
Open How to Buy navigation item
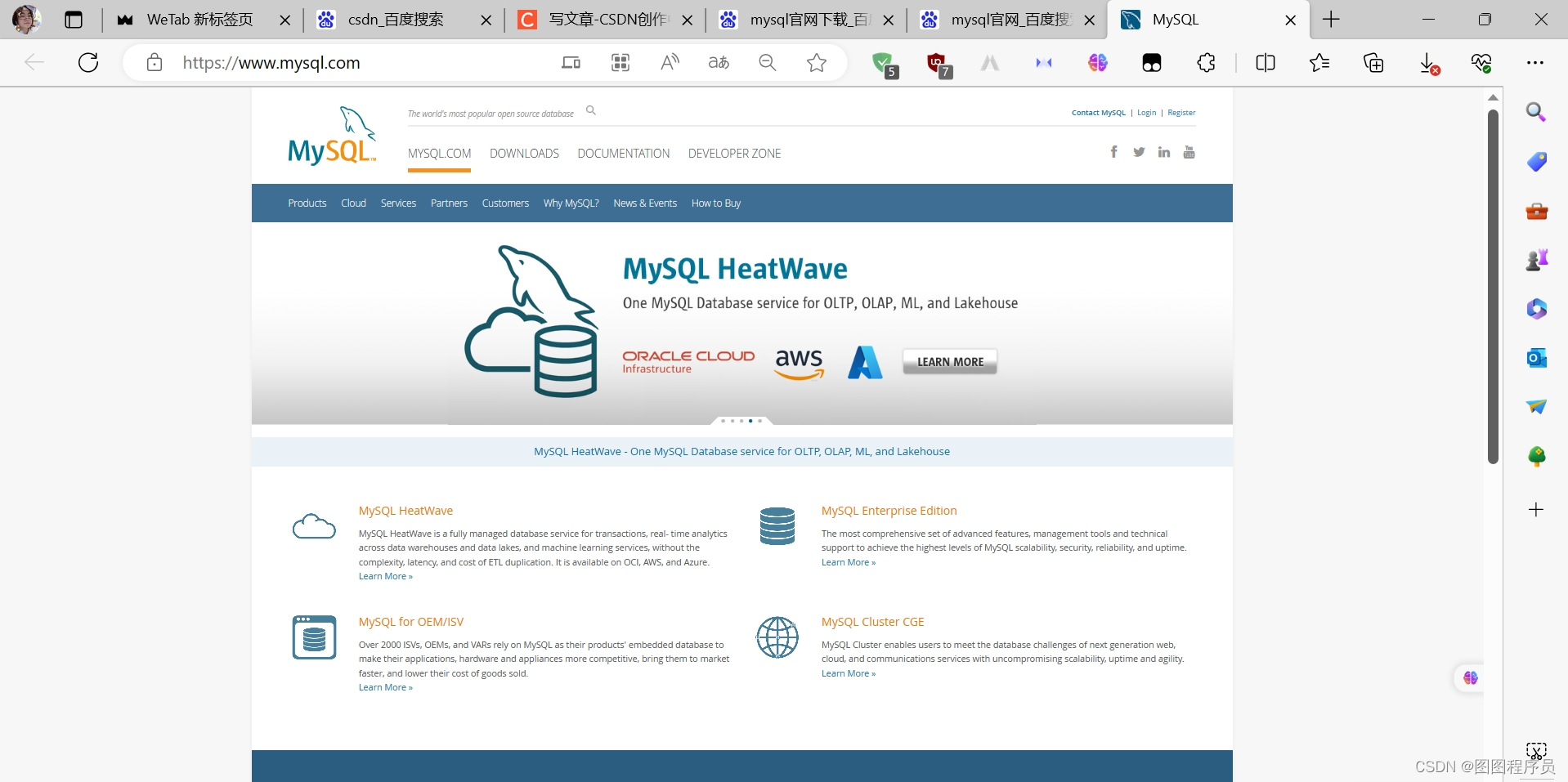[715, 203]
